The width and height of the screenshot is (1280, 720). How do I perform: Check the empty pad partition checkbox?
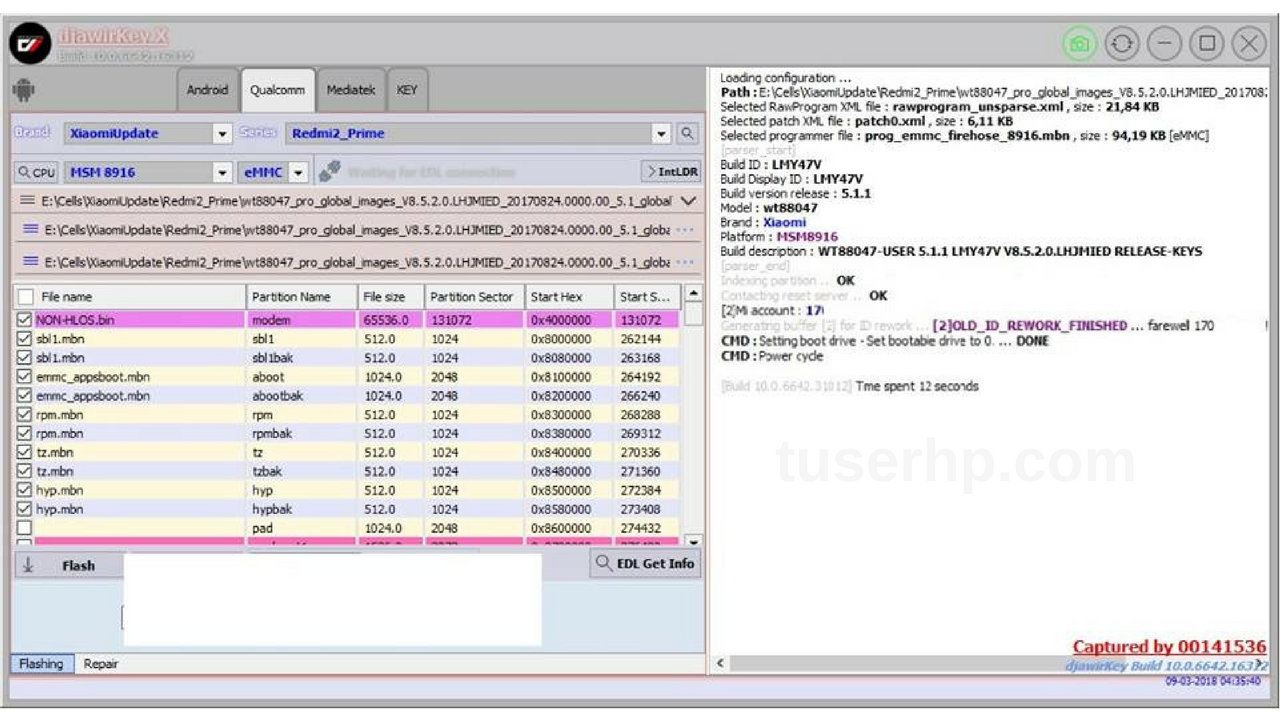[x=25, y=528]
